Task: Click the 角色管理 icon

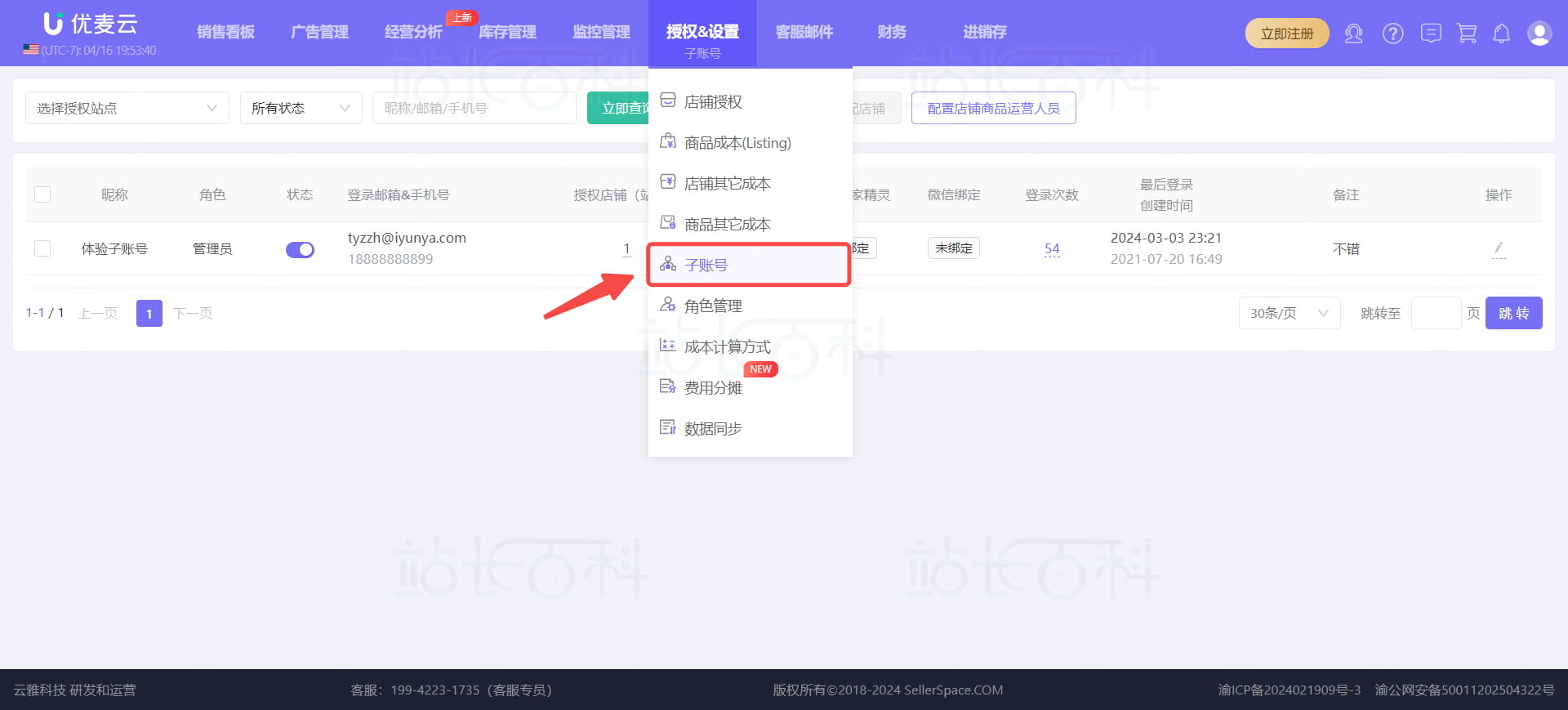Action: pos(668,305)
